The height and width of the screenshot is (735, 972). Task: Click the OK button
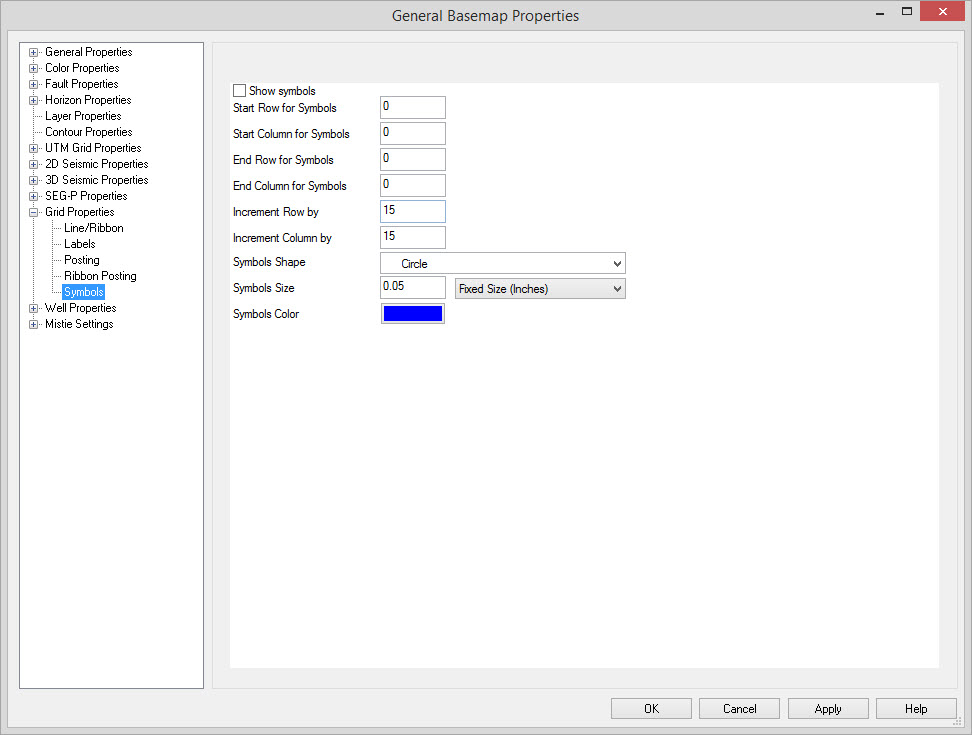(652, 708)
